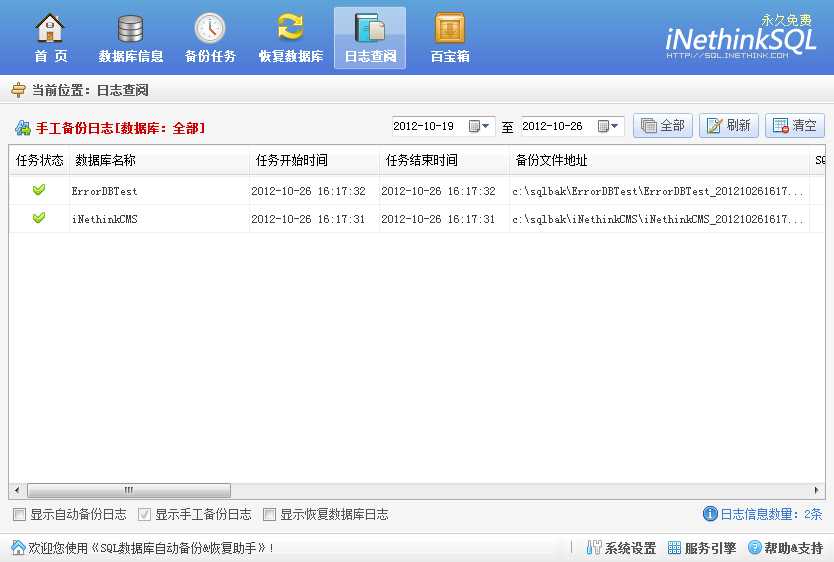Viewport: 834px width, 562px height.
Task: Select the 日志查阅 tab
Action: pos(370,38)
